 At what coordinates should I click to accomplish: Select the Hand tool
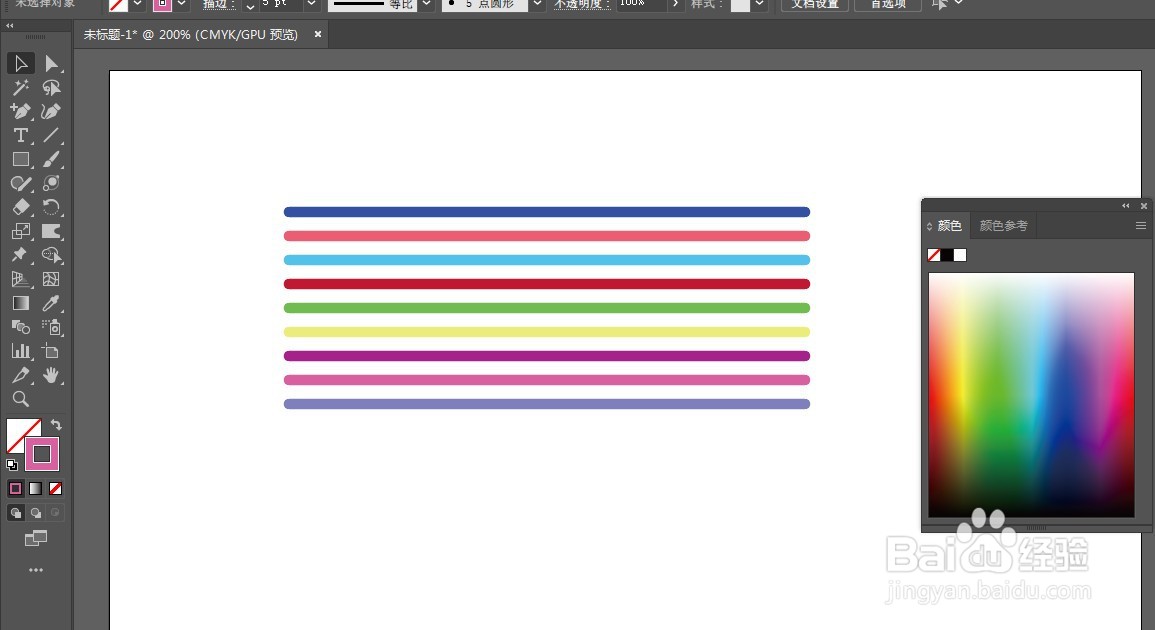[x=52, y=375]
